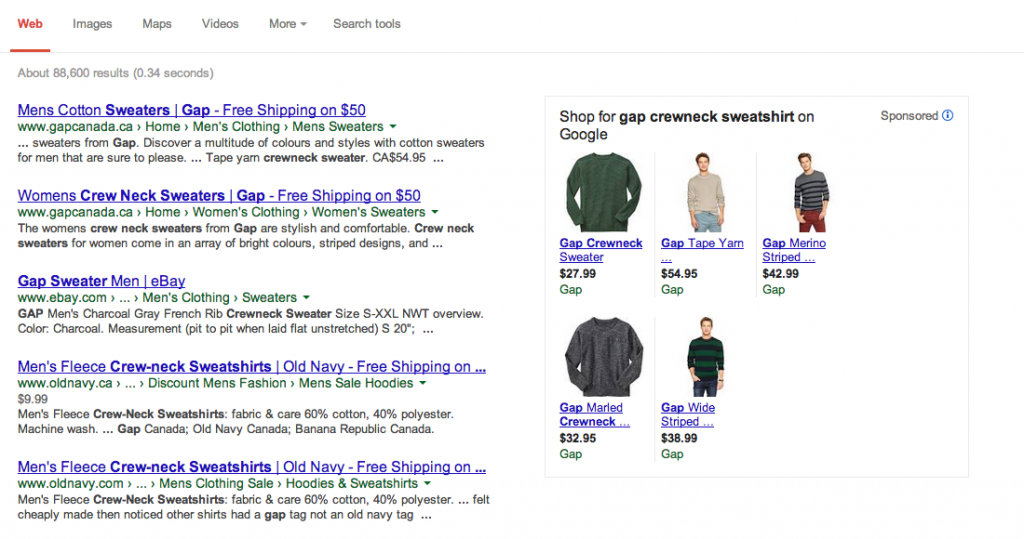Click the www.ebay.com breadcrumb URL
Screen dimensions: 1024x539
coord(62,298)
